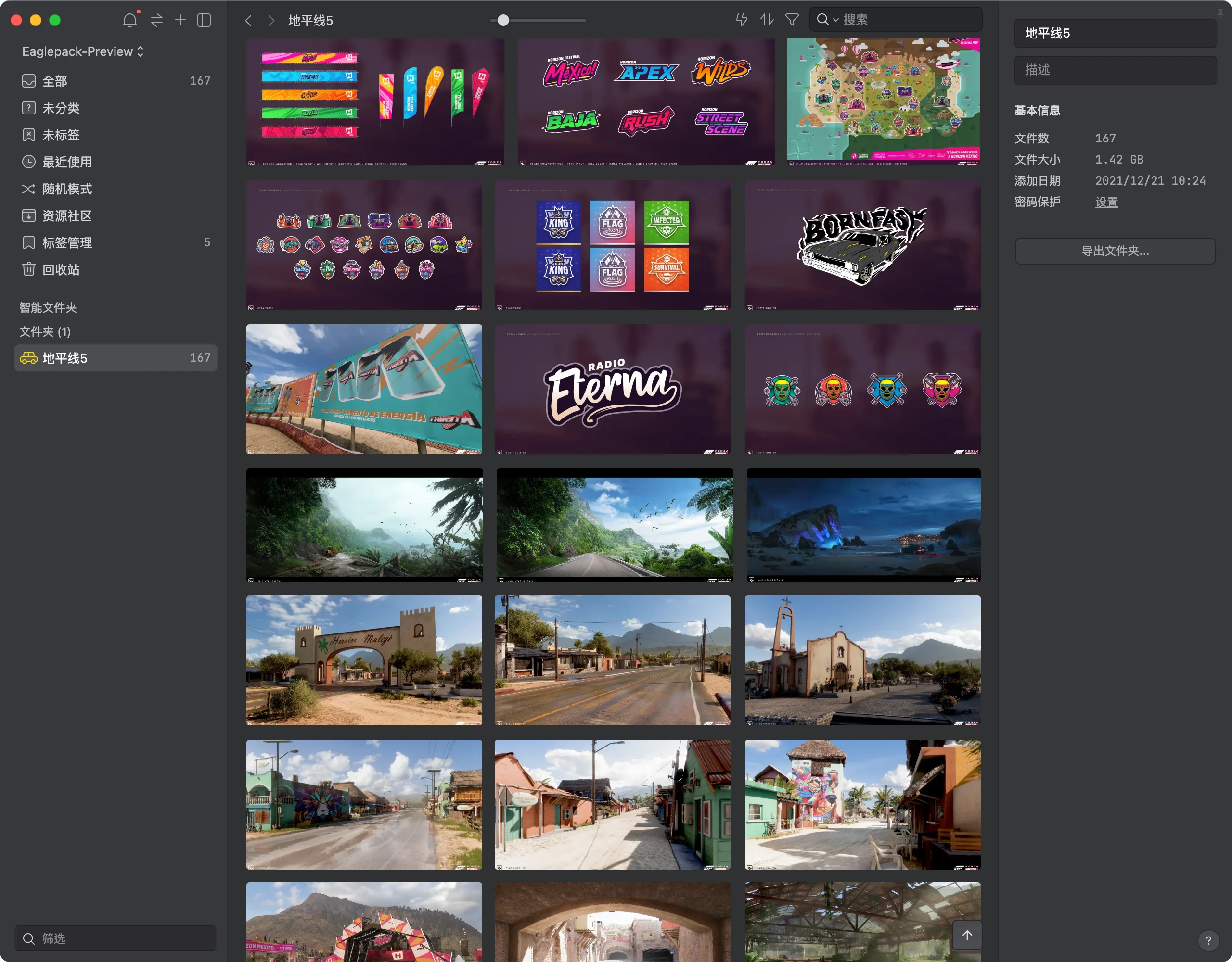The height and width of the screenshot is (962, 1232).
Task: Open the help question mark button
Action: pos(1208,940)
